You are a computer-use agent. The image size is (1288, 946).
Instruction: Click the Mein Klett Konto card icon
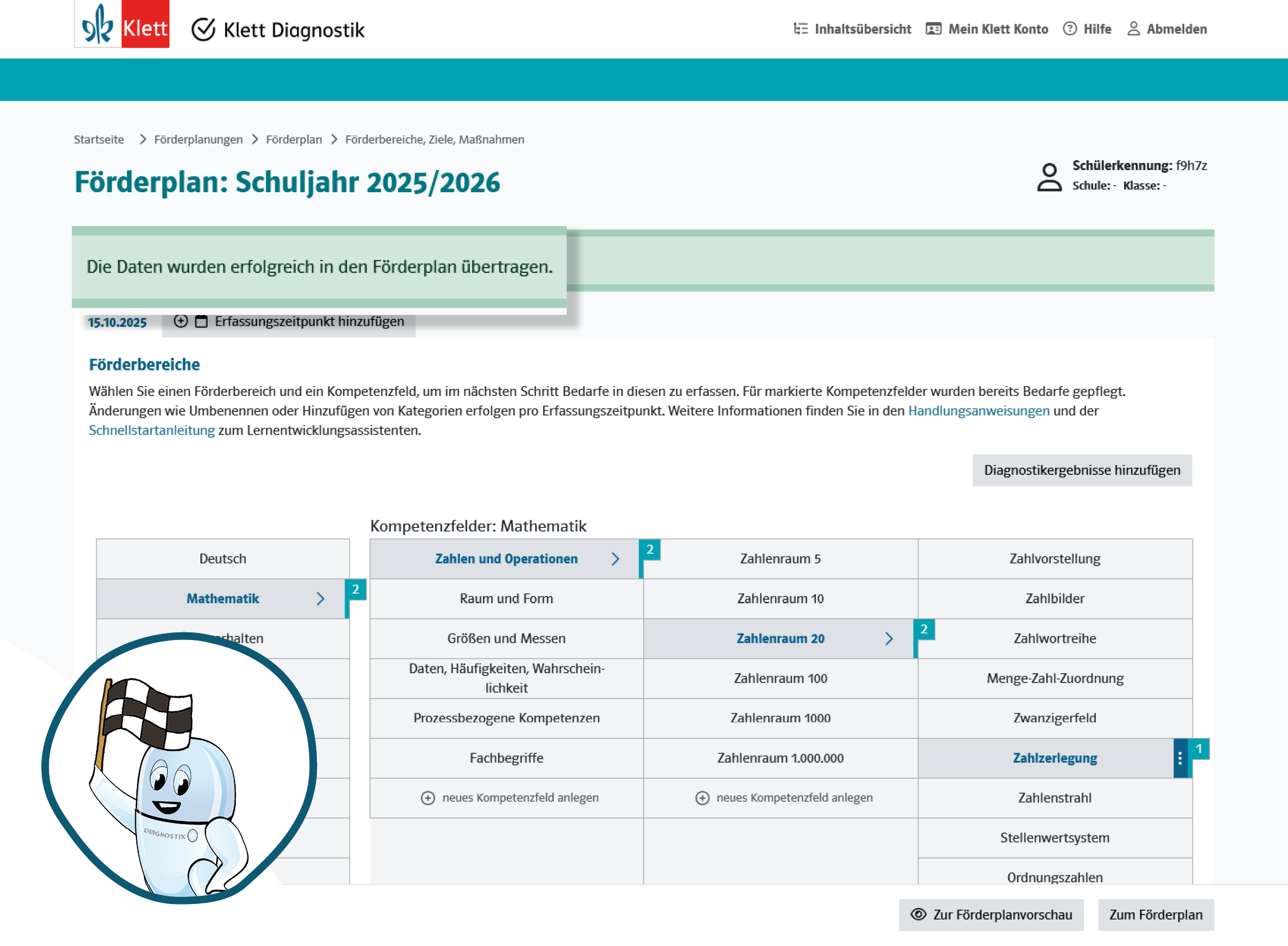[x=934, y=29]
